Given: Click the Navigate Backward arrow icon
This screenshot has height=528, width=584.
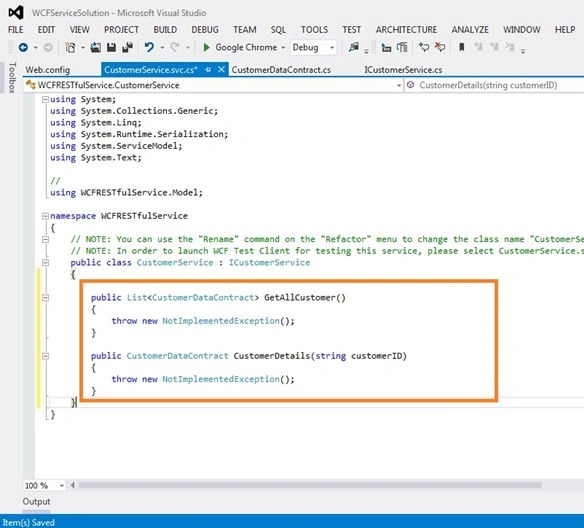Looking at the screenshot, I should pos(23,47).
